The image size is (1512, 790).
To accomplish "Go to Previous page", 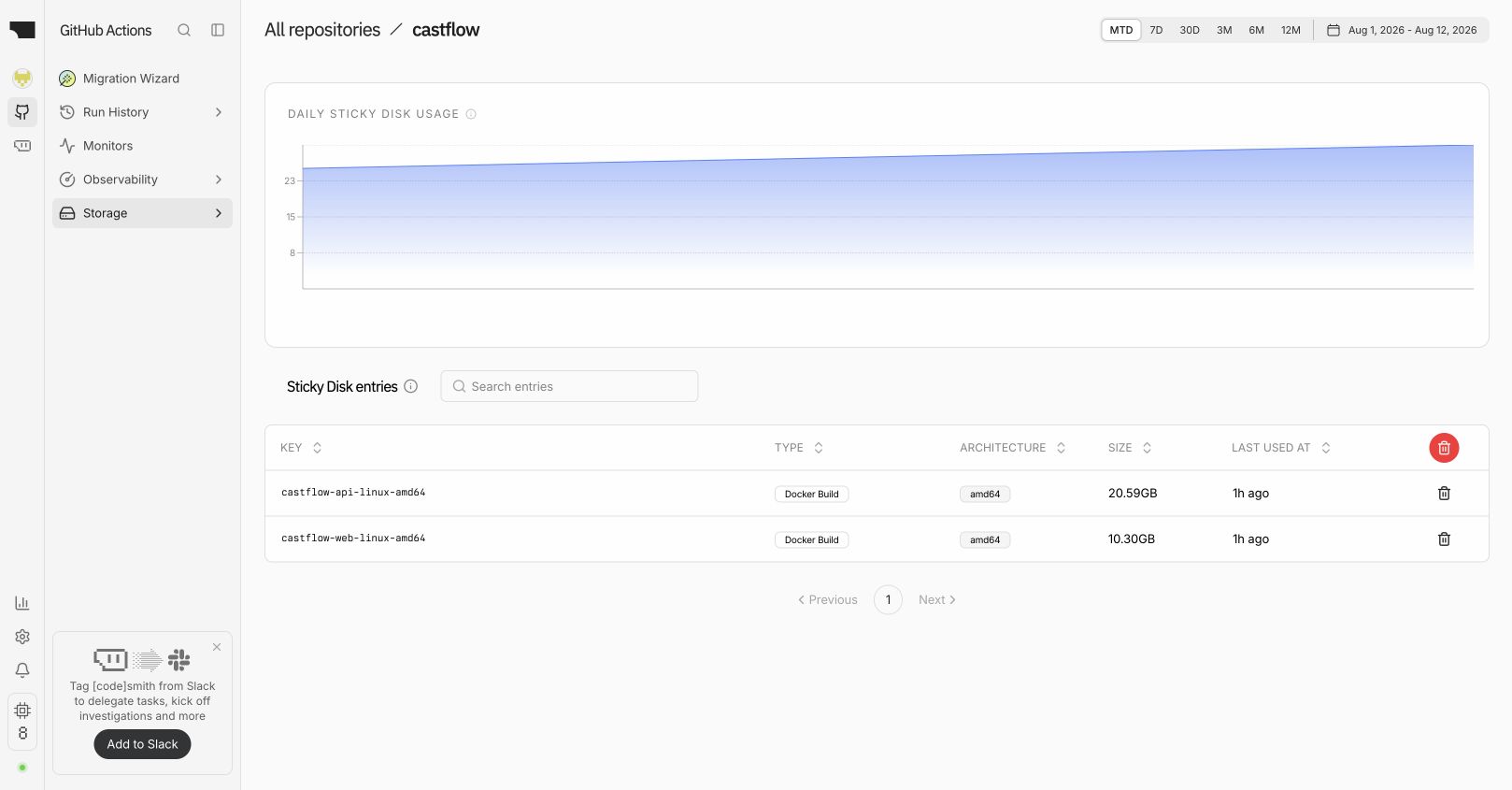I will click(827, 599).
